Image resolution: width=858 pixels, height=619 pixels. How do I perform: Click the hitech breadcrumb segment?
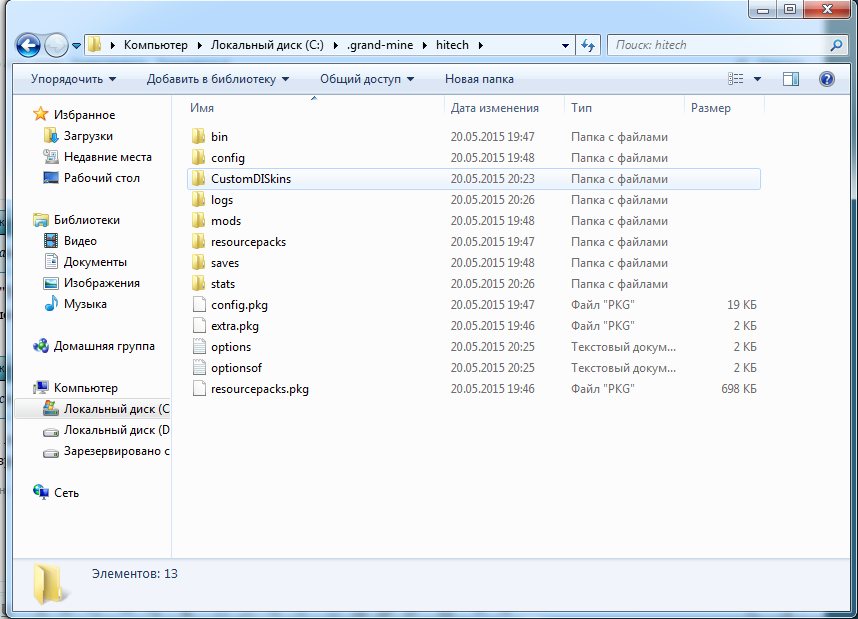coord(452,45)
